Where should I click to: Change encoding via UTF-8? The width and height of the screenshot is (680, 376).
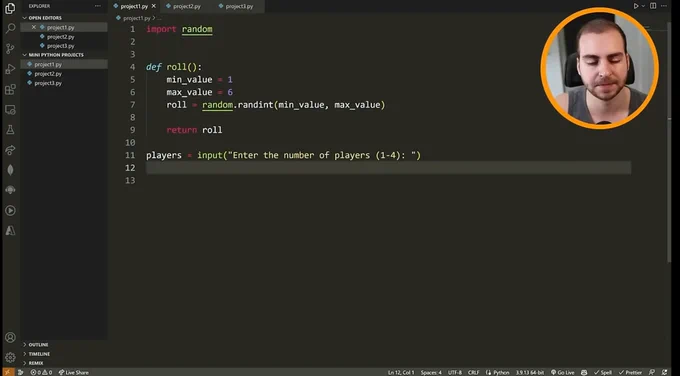455,372
